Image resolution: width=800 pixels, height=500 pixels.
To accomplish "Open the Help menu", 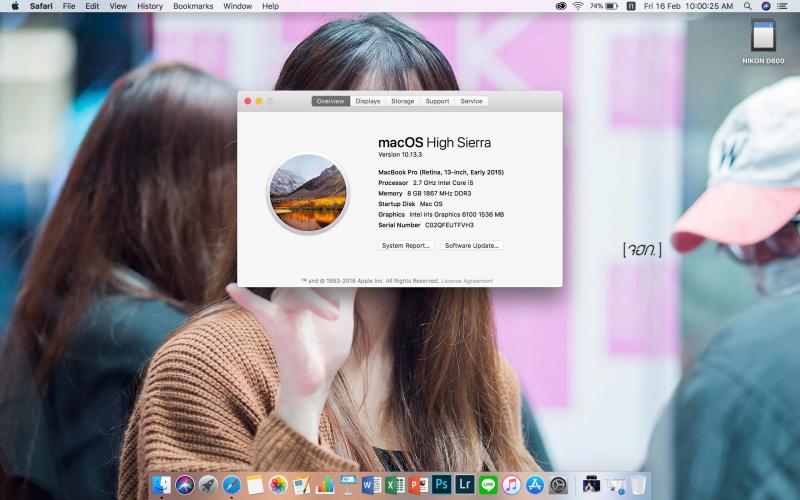I will tap(270, 6).
